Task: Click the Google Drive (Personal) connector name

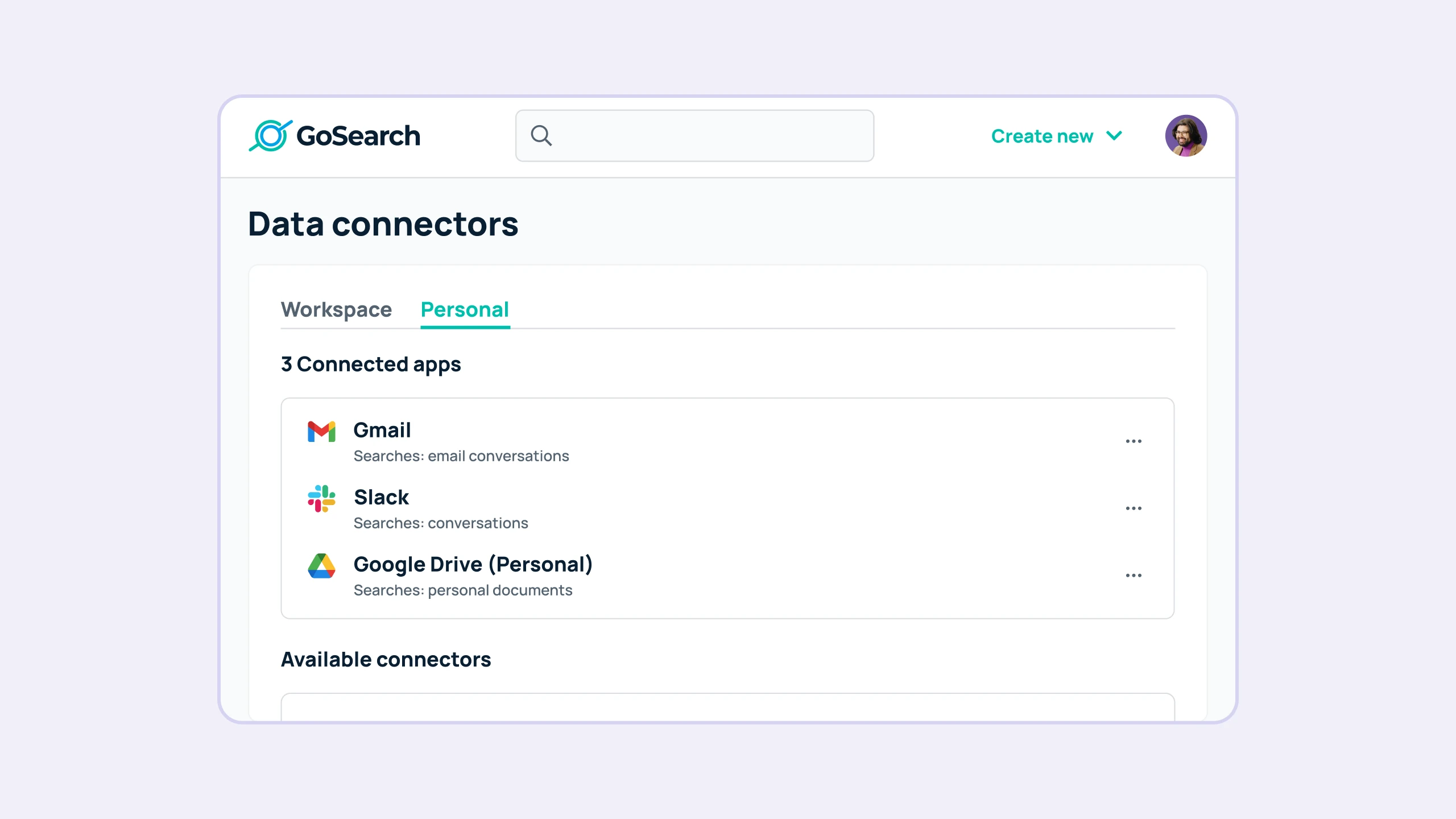Action: pos(473,564)
